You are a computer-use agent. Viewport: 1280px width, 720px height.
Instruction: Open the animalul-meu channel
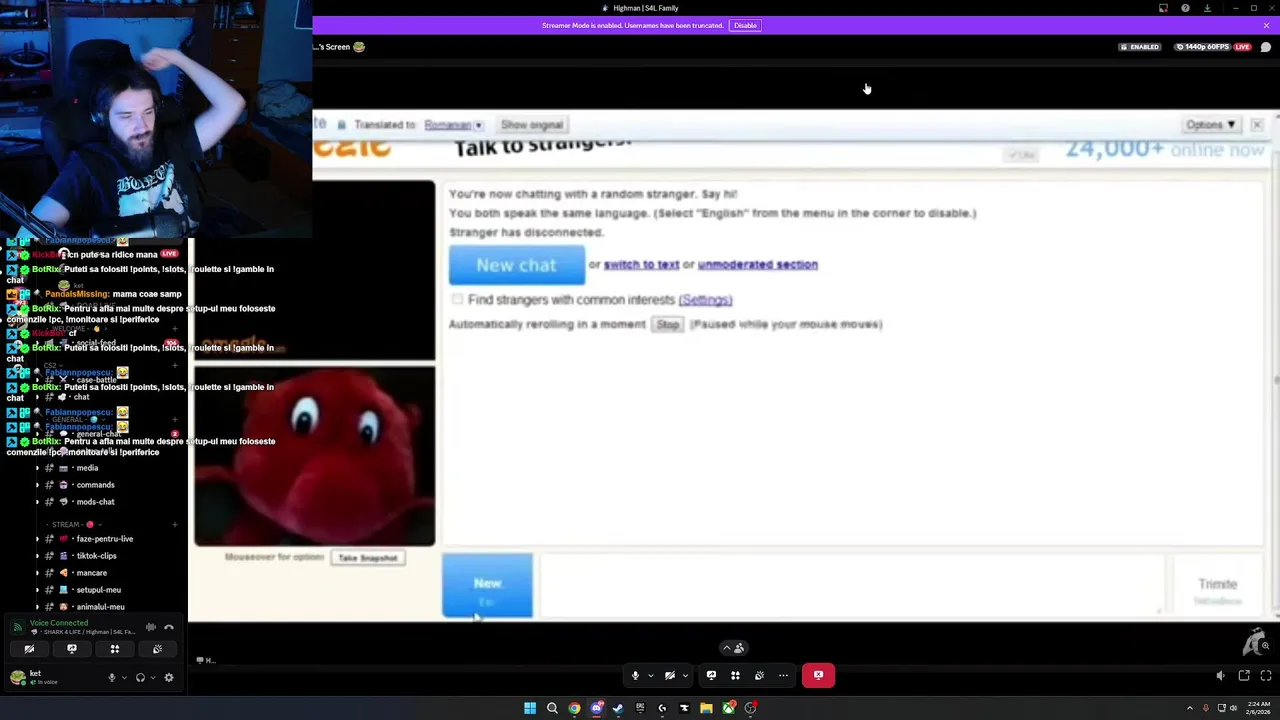pos(100,607)
